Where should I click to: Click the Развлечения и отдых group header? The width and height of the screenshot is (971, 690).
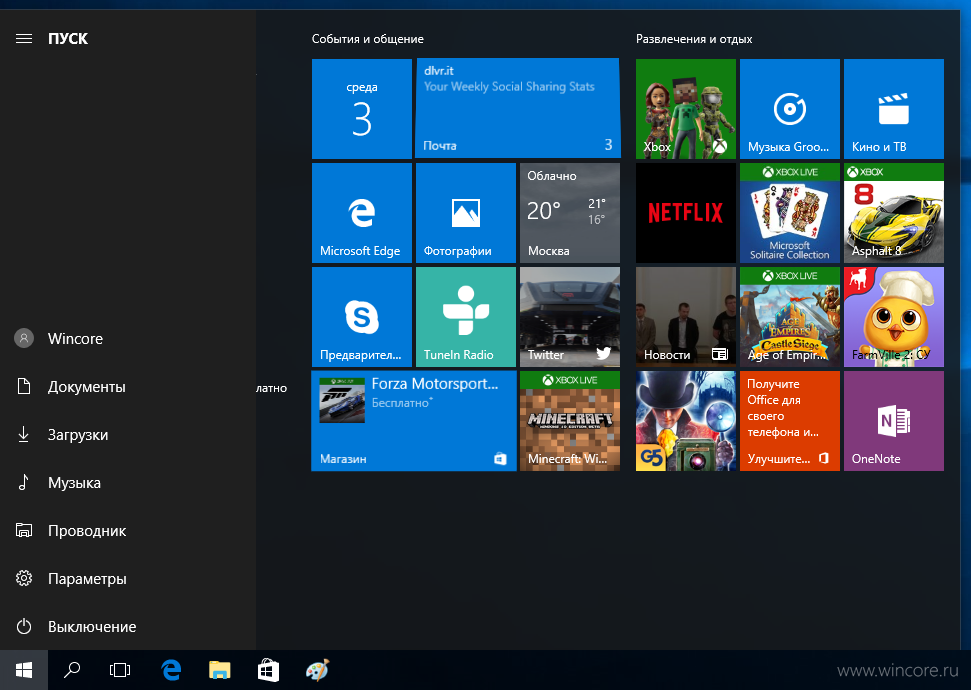694,39
